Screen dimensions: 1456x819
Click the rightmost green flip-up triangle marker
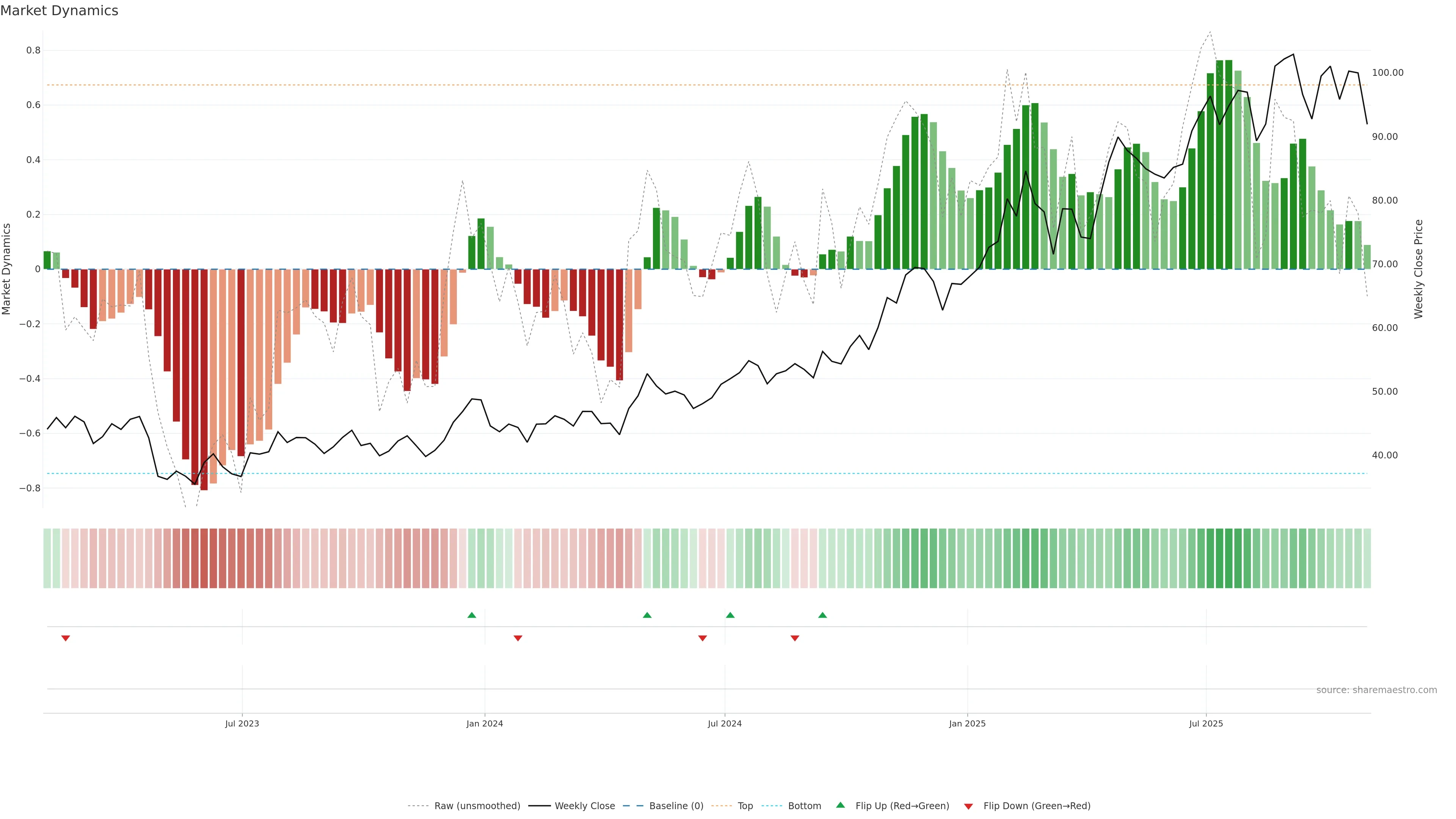click(822, 615)
